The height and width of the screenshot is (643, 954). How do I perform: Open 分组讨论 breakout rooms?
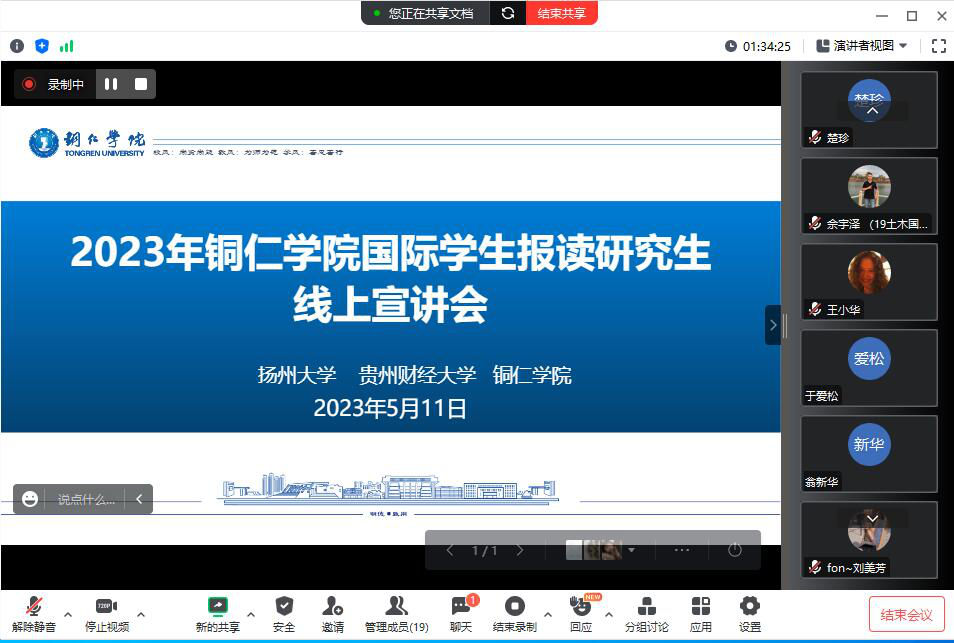coord(647,613)
